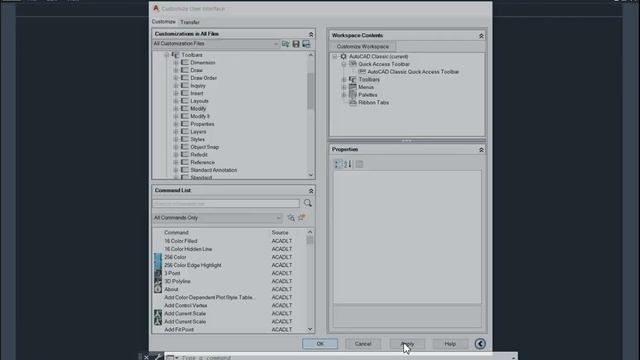640x360 pixels.
Task: Click the Draw Order toolbar icon
Action: [x=184, y=78]
